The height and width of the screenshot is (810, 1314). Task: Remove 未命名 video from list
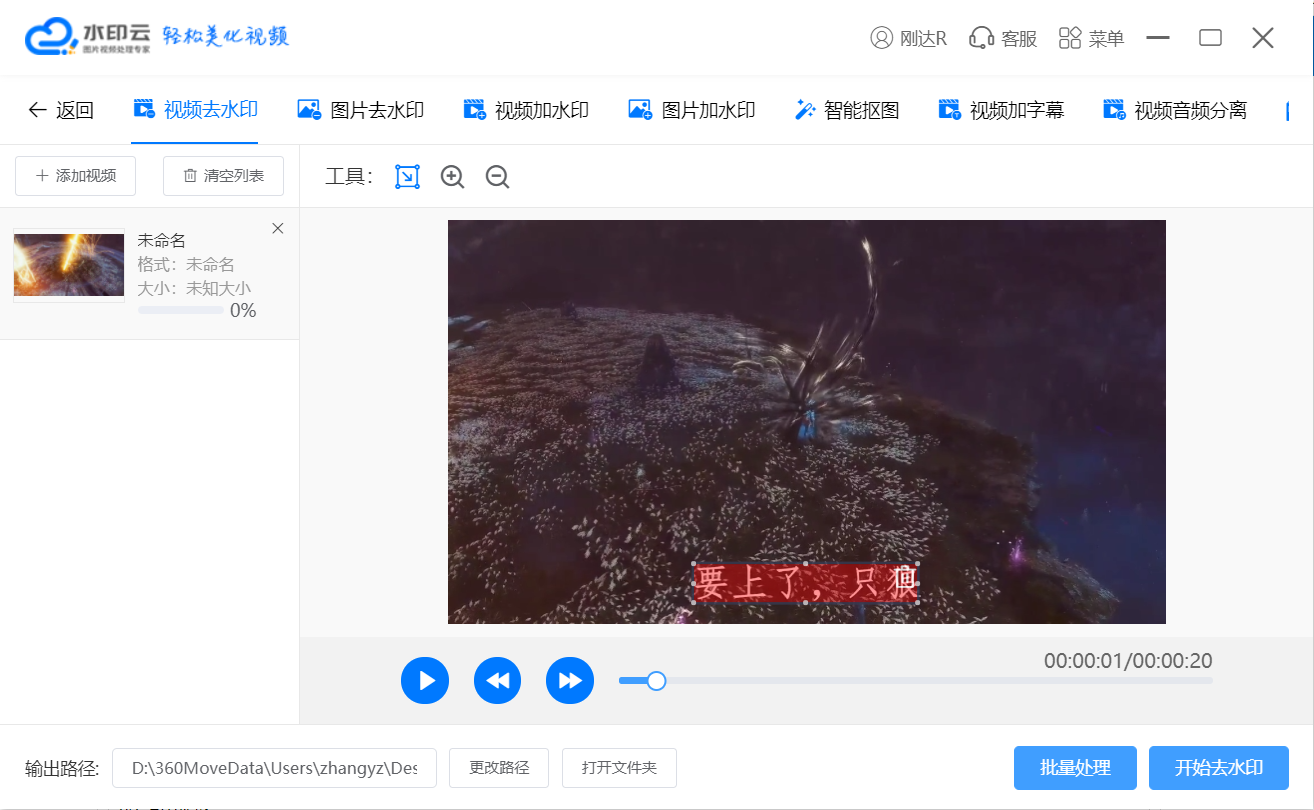(x=278, y=228)
